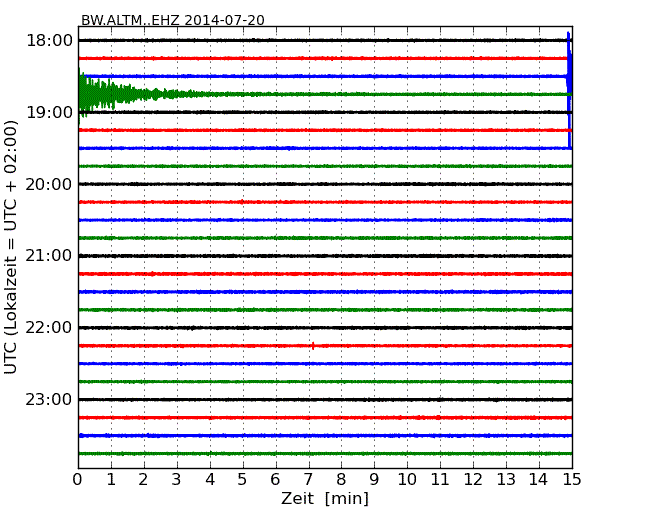Image resolution: width=650 pixels, height=520 pixels.
Task: Select the 19:00 time label
Action: [49, 112]
